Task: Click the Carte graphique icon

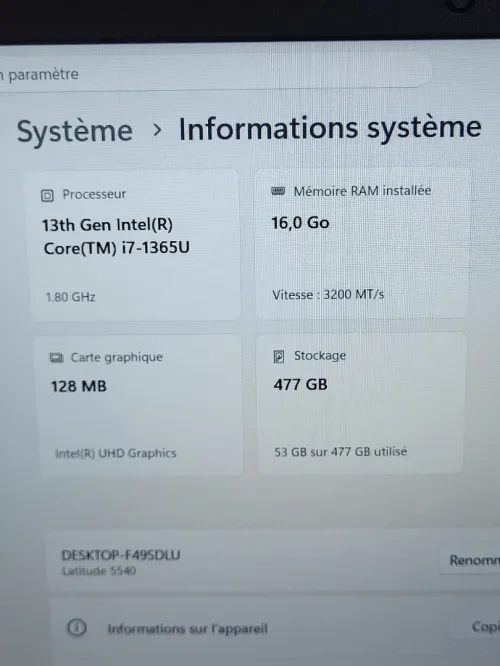Action: [x=56, y=358]
